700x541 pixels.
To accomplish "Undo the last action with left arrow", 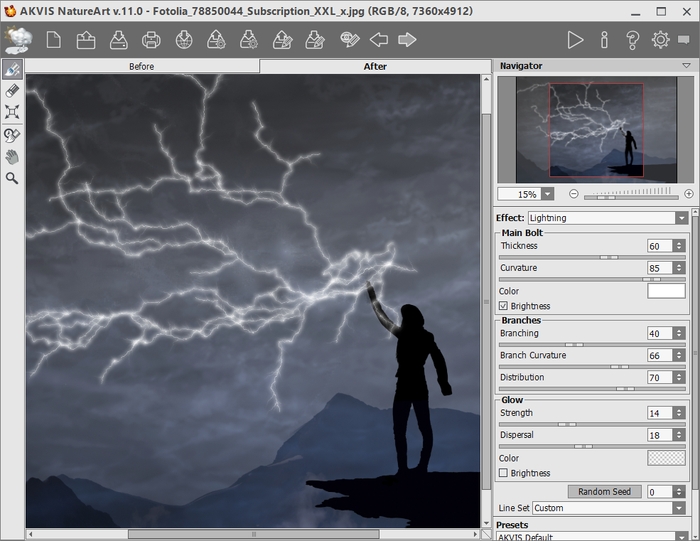I will [379, 40].
